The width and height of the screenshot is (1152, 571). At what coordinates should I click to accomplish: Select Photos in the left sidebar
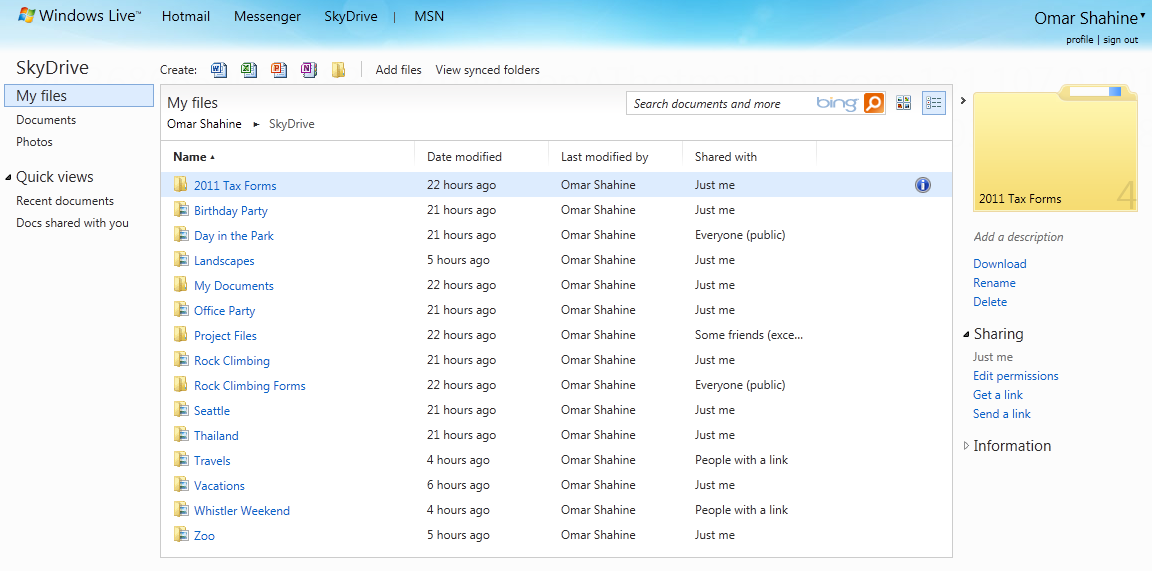point(34,142)
